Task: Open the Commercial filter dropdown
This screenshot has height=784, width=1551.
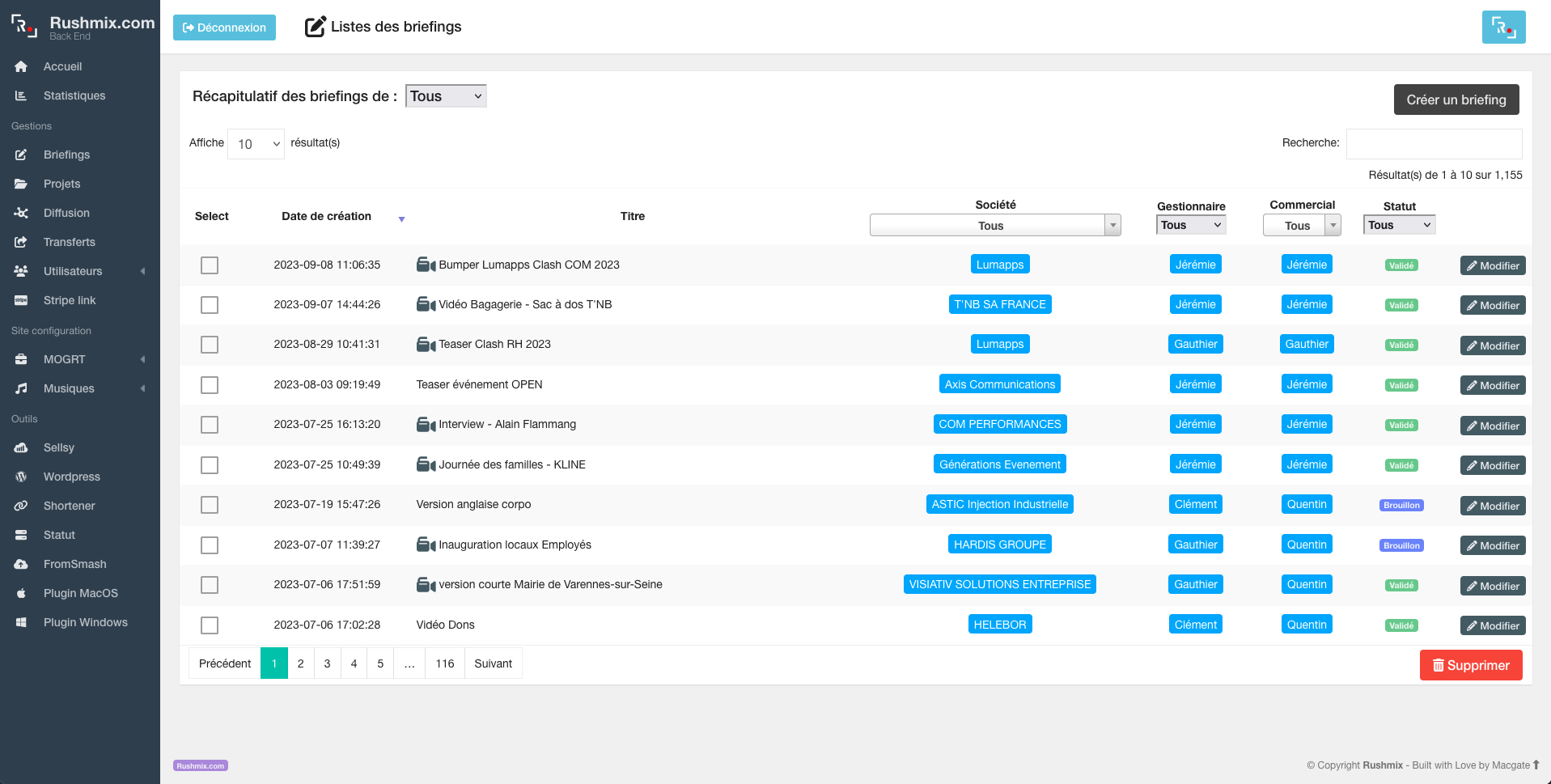Action: [1302, 225]
